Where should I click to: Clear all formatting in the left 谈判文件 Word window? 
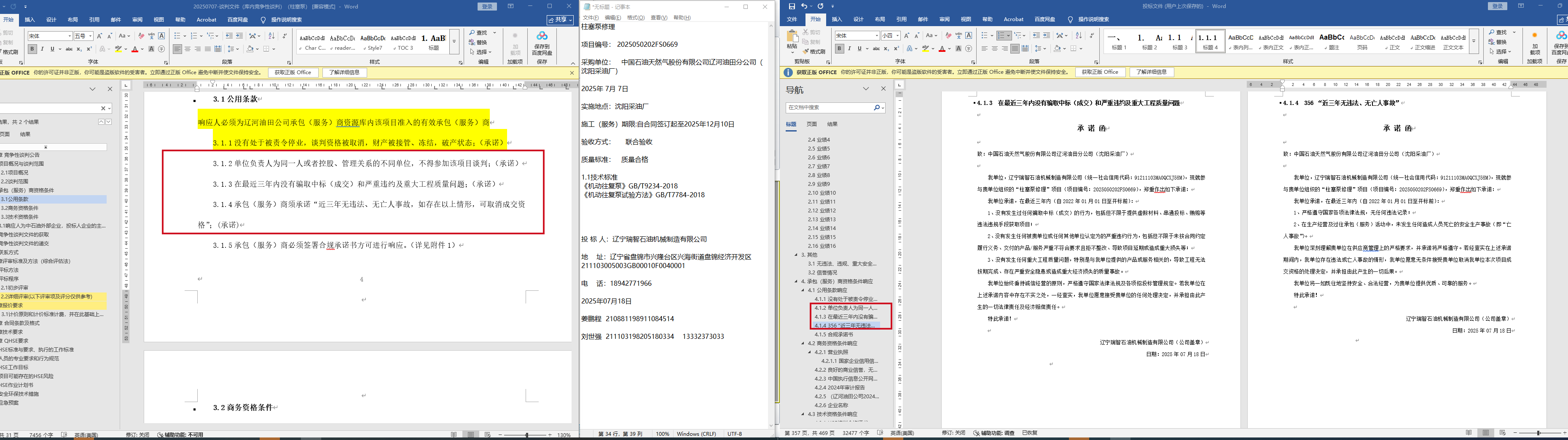pos(141,36)
